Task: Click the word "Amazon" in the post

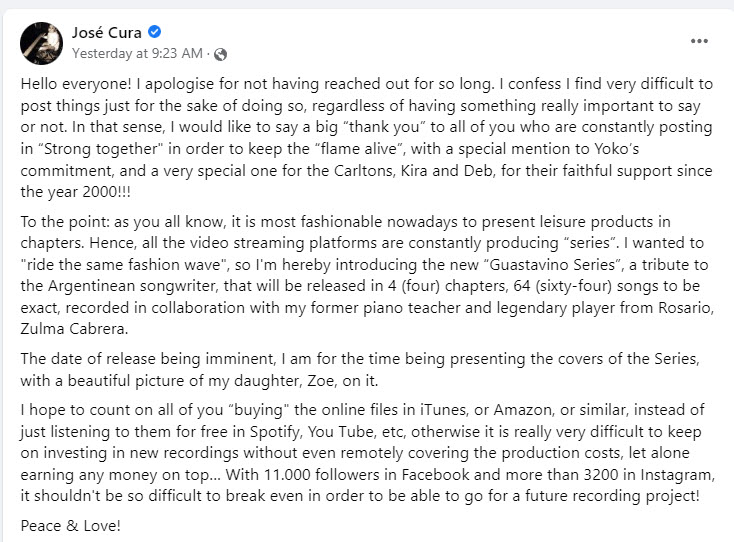Action: (x=522, y=410)
